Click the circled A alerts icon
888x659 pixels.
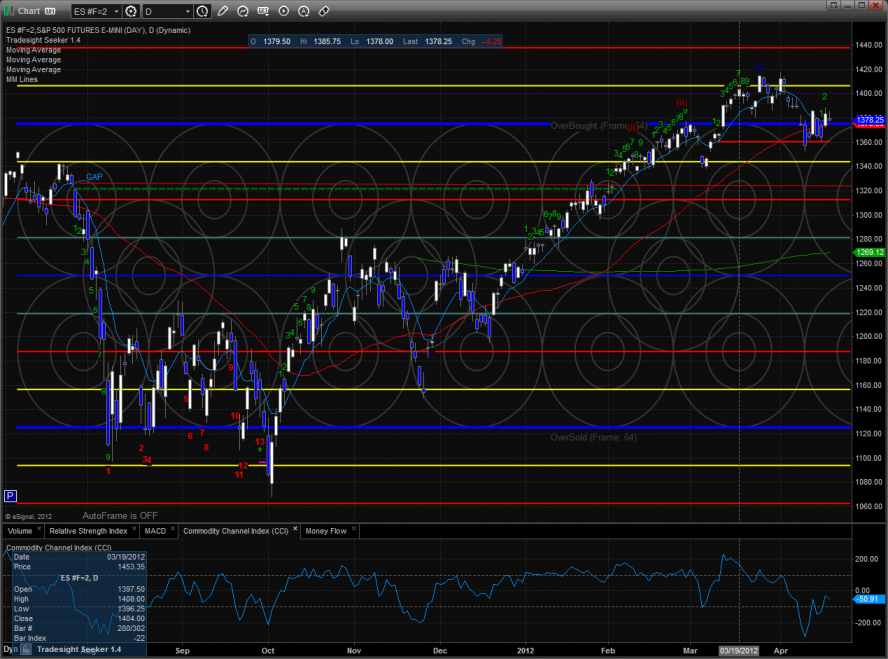pyautogui.click(x=304, y=12)
